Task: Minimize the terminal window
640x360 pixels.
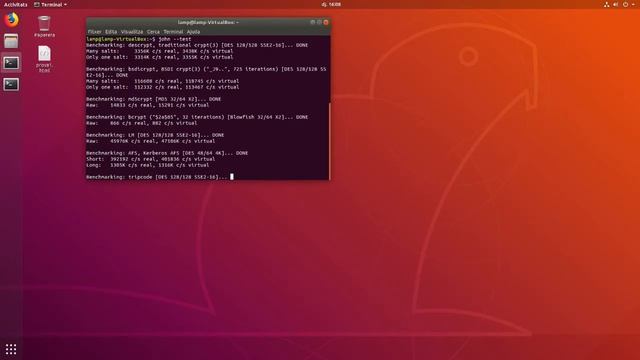Action: [x=313, y=22]
